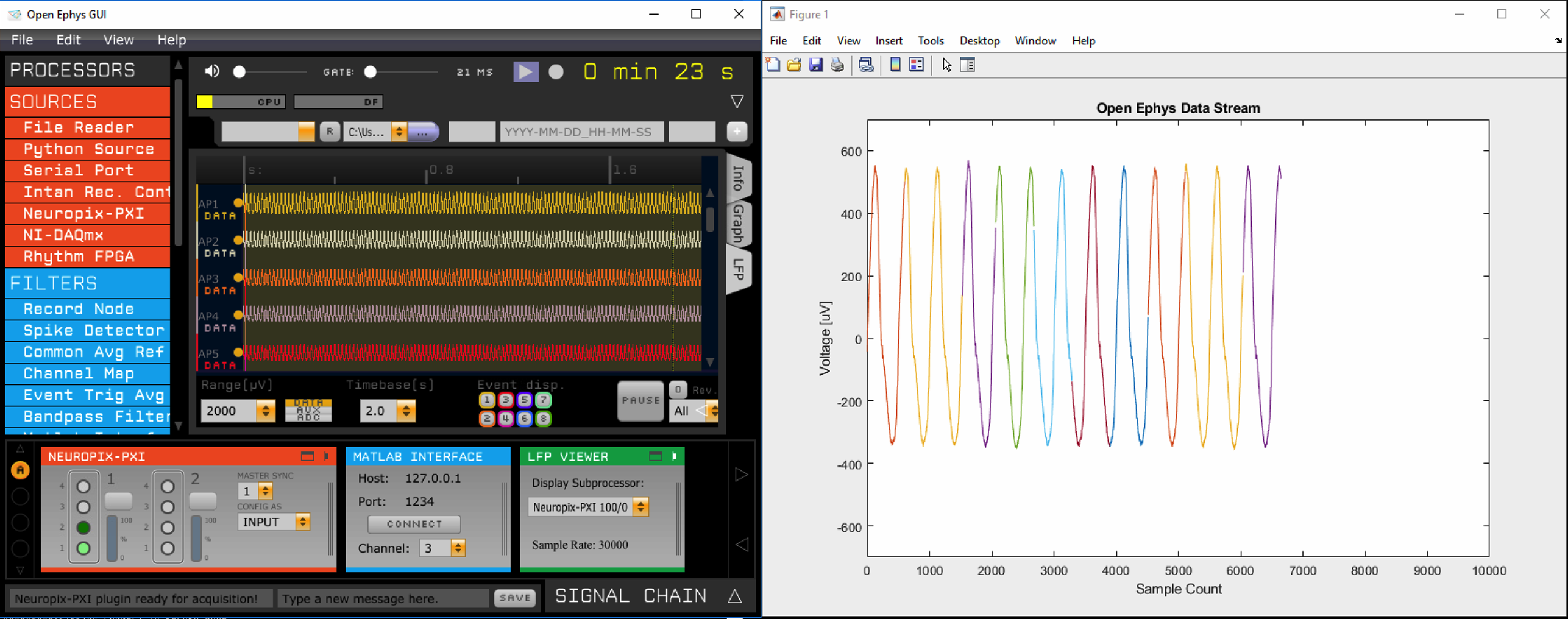Screen dimensions: 1568x619
Task: Click basestation 1 buffer fill bar
Action: (112, 538)
